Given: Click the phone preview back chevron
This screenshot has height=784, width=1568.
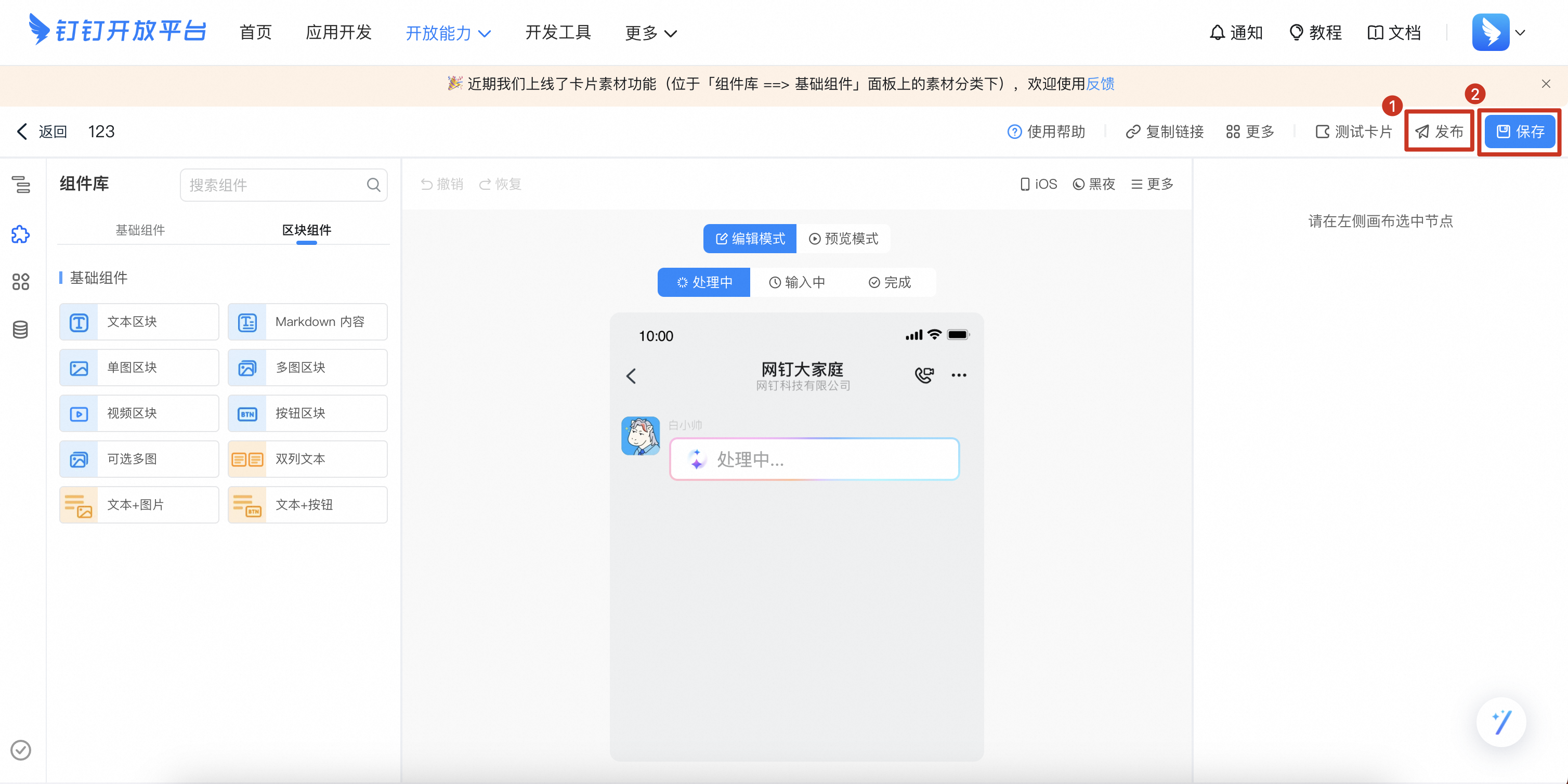Looking at the screenshot, I should point(631,376).
